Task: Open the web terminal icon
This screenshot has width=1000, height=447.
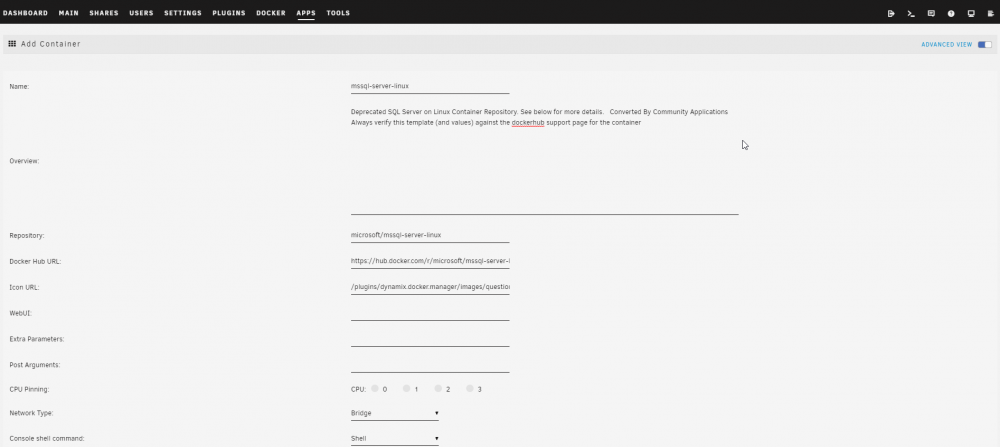Action: coord(911,13)
